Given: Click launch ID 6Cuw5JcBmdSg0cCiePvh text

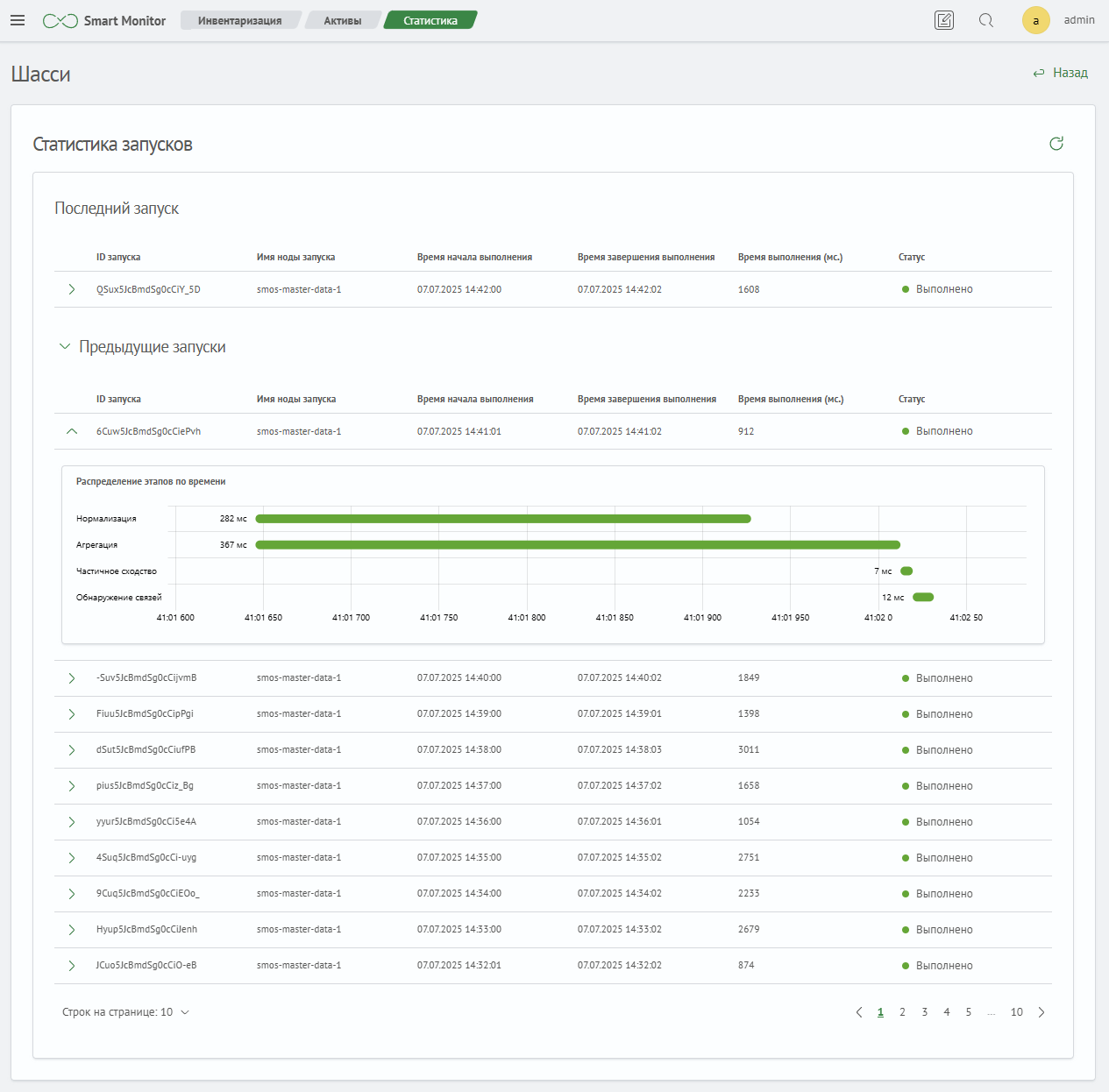Looking at the screenshot, I should [148, 431].
